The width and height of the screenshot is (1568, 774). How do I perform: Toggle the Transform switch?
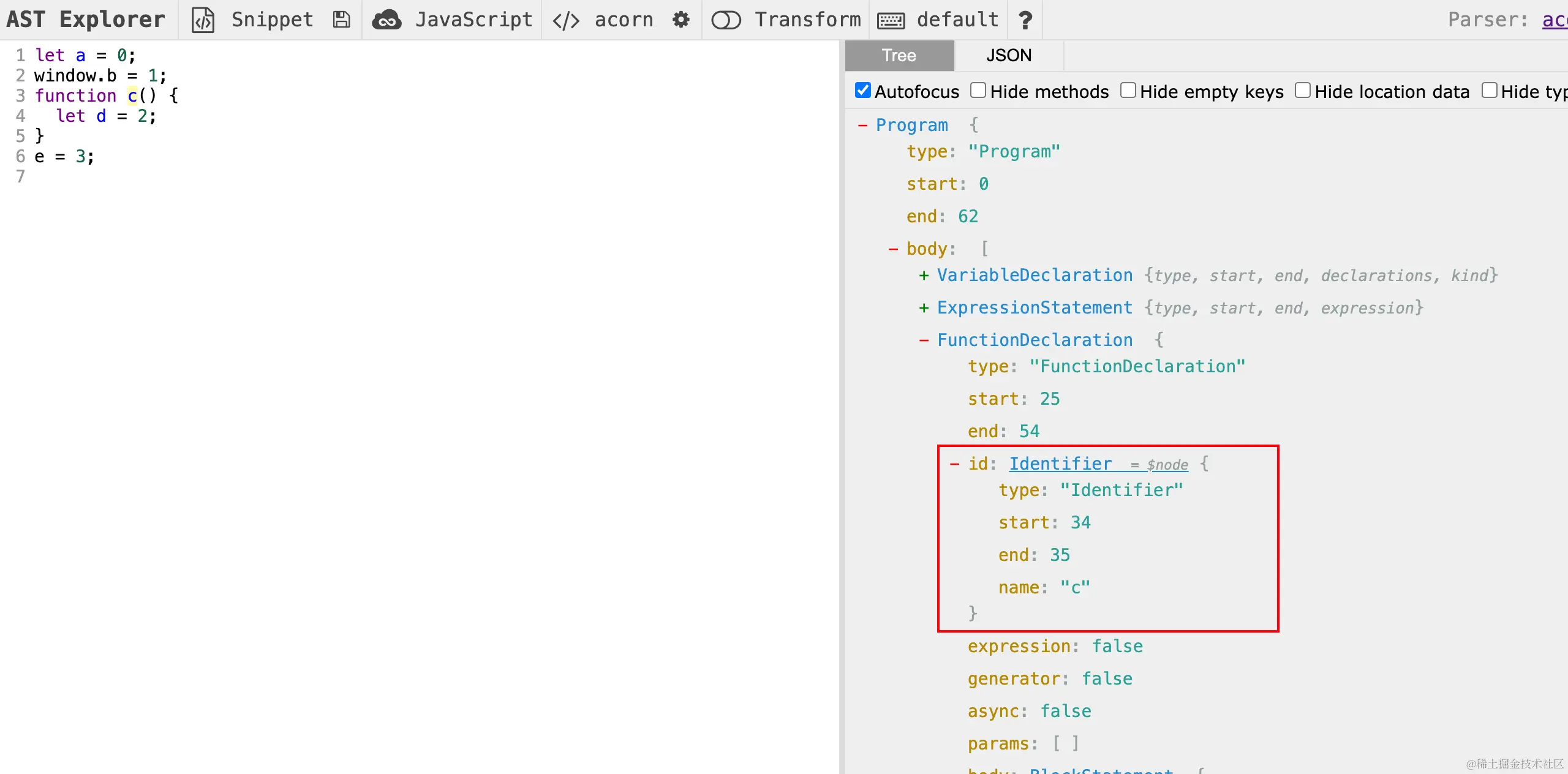pyautogui.click(x=726, y=20)
